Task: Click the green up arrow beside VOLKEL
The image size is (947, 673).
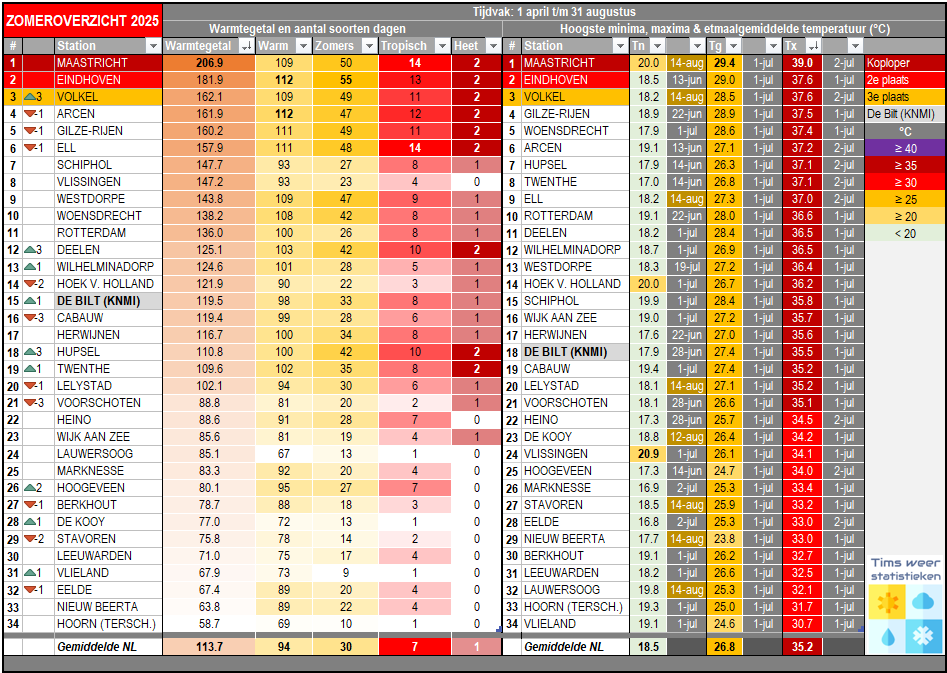Action: (x=30, y=97)
